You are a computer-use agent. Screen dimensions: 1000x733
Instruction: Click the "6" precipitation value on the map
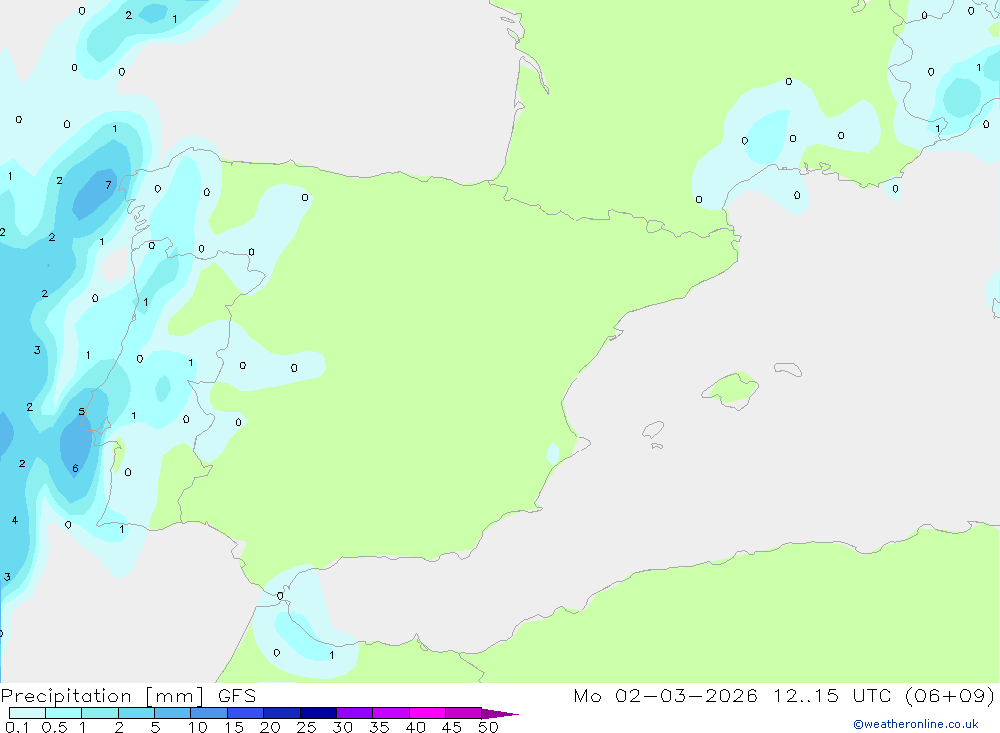pos(75,468)
